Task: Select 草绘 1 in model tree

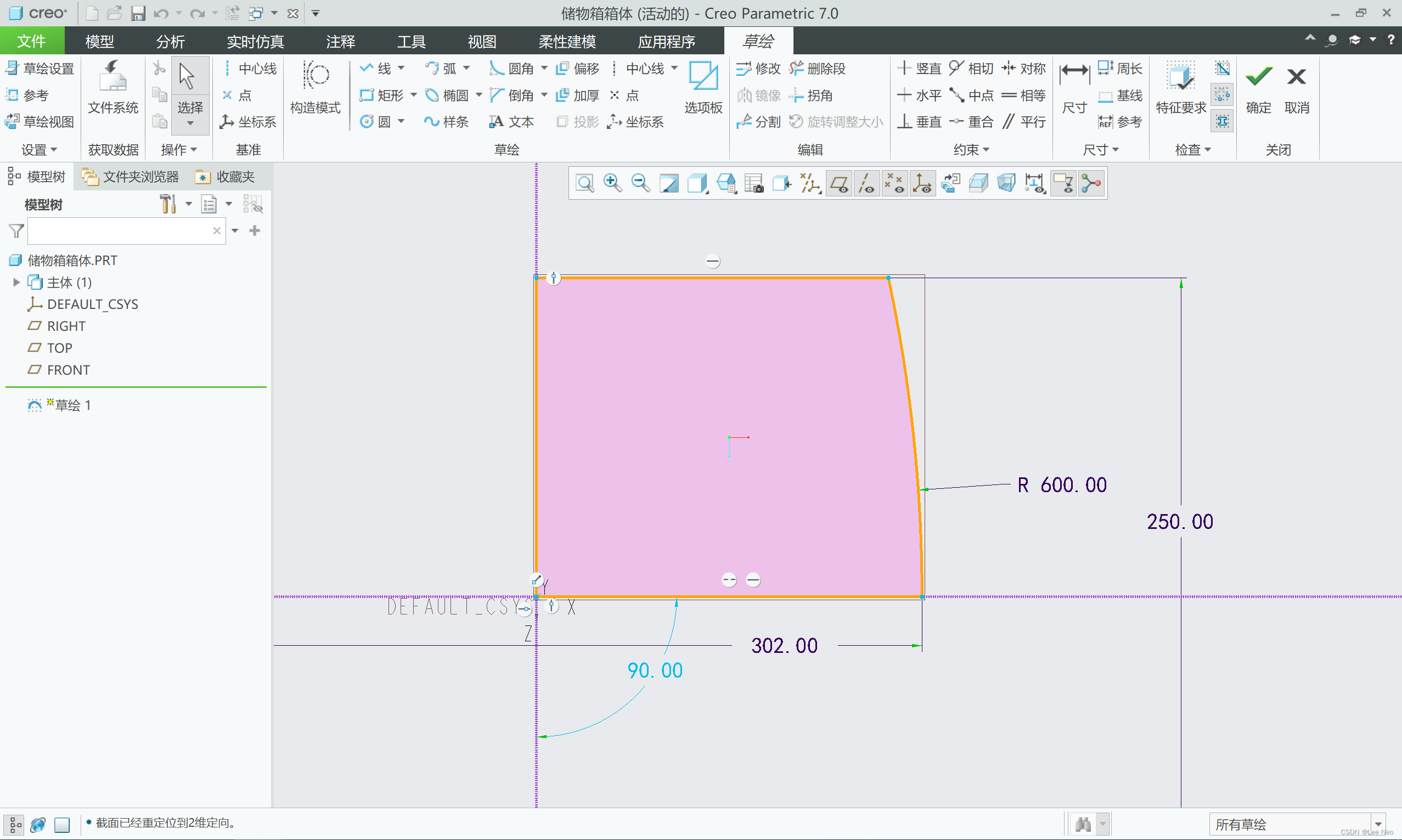Action: click(x=59, y=405)
